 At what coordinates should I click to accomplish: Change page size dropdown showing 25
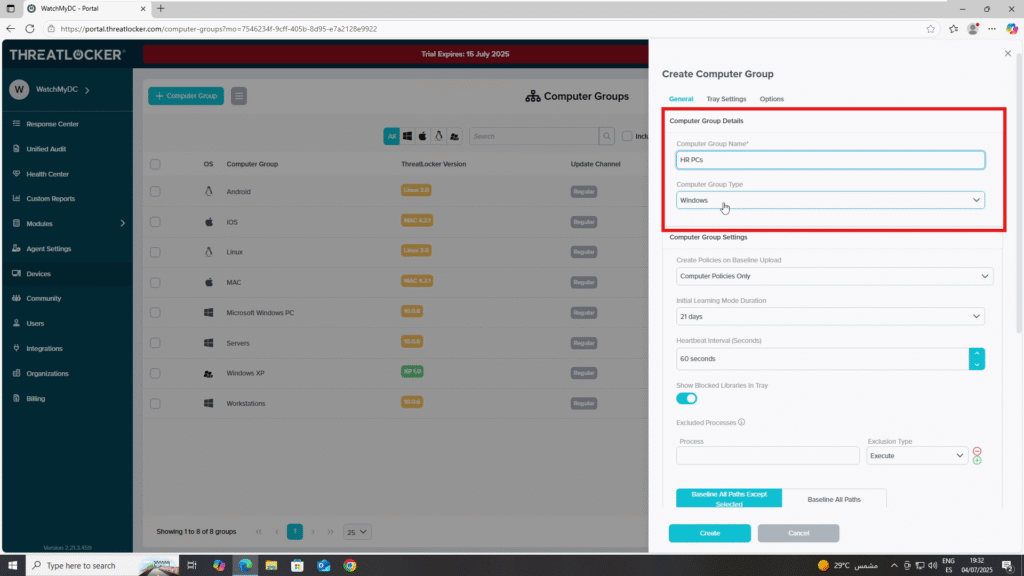click(357, 532)
